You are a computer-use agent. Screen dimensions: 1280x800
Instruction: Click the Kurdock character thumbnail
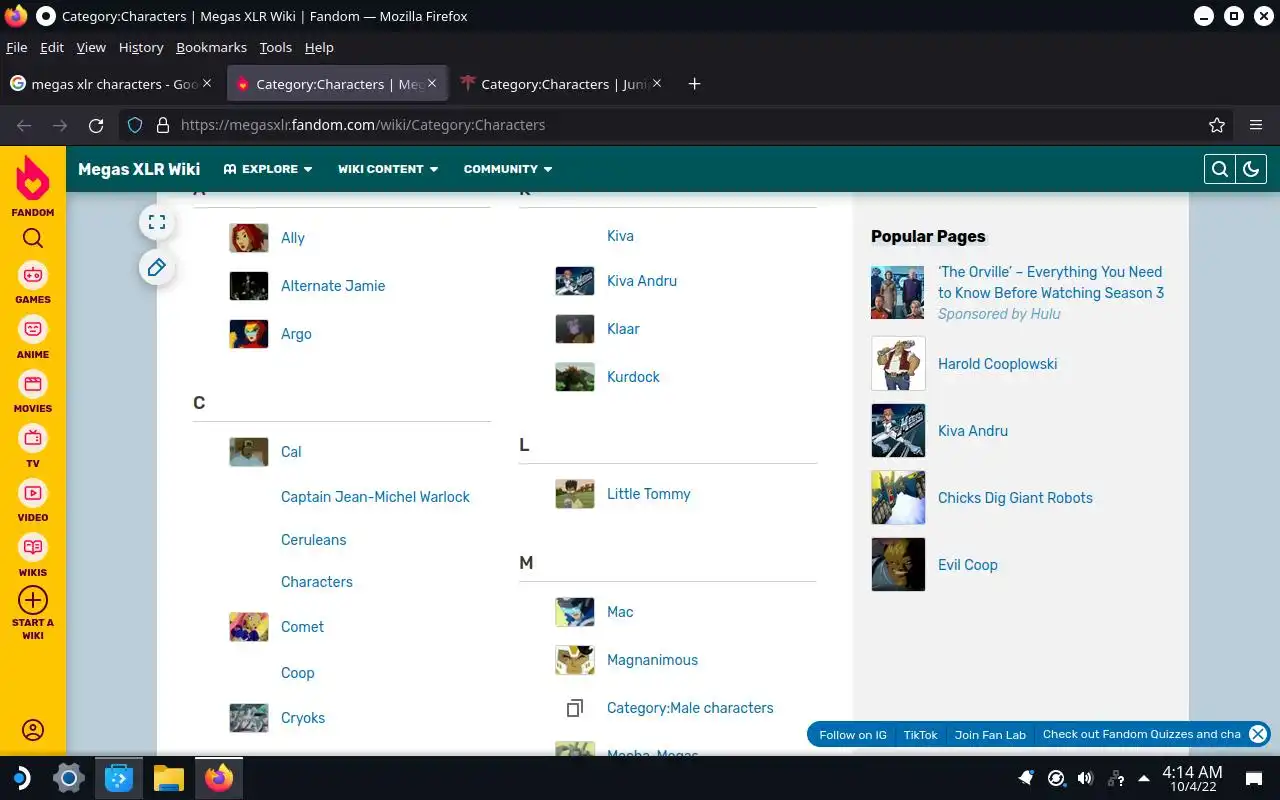point(575,377)
